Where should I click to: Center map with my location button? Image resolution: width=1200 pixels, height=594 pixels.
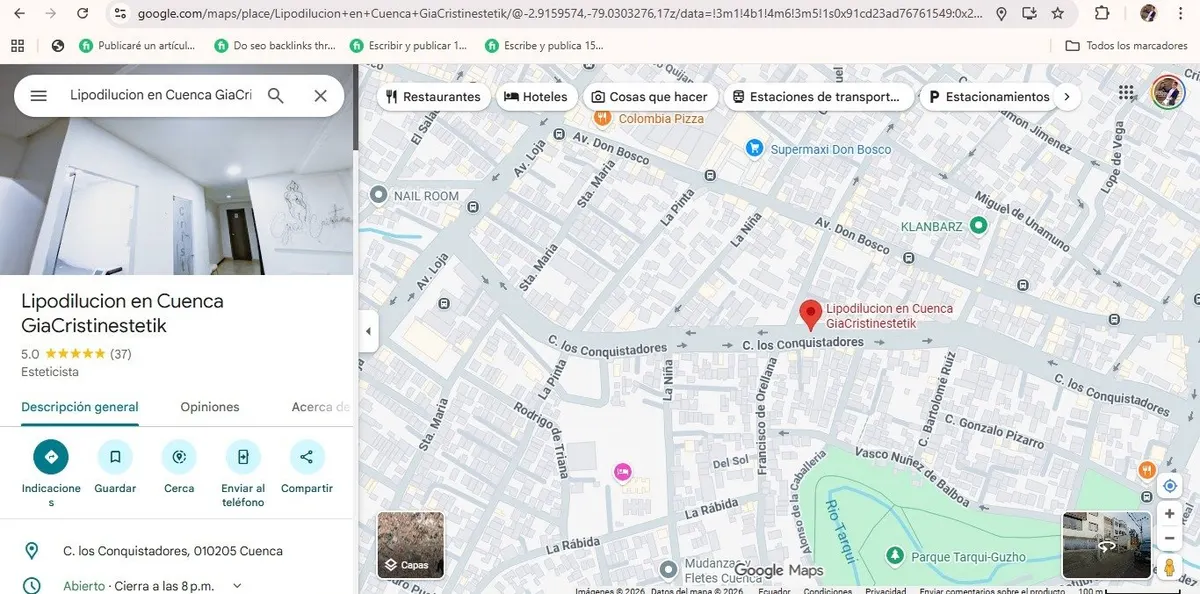tap(1169, 486)
